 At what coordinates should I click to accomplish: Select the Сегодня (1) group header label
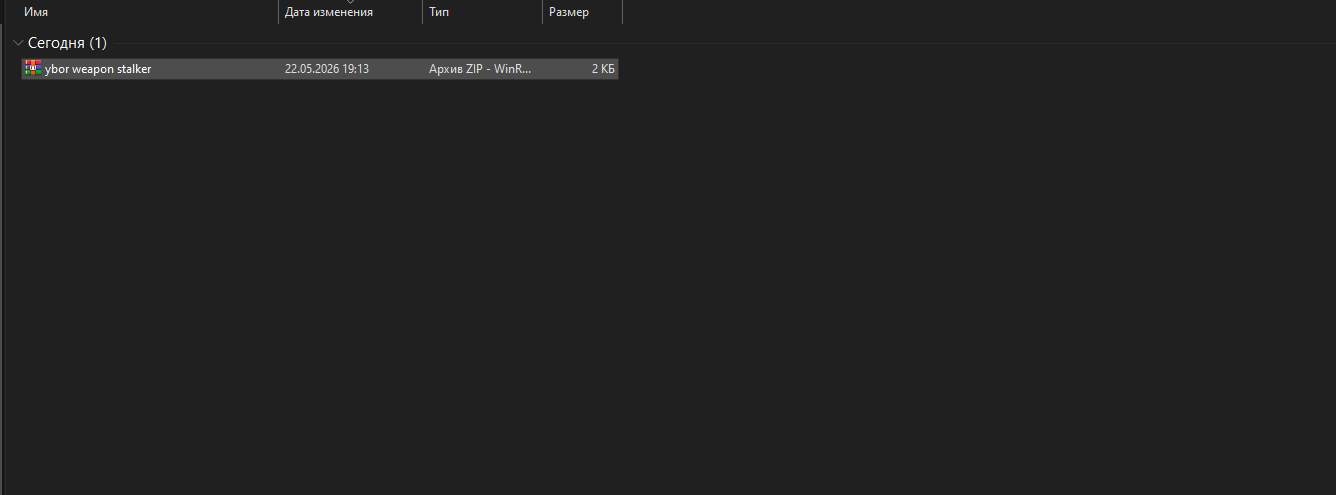tap(67, 43)
